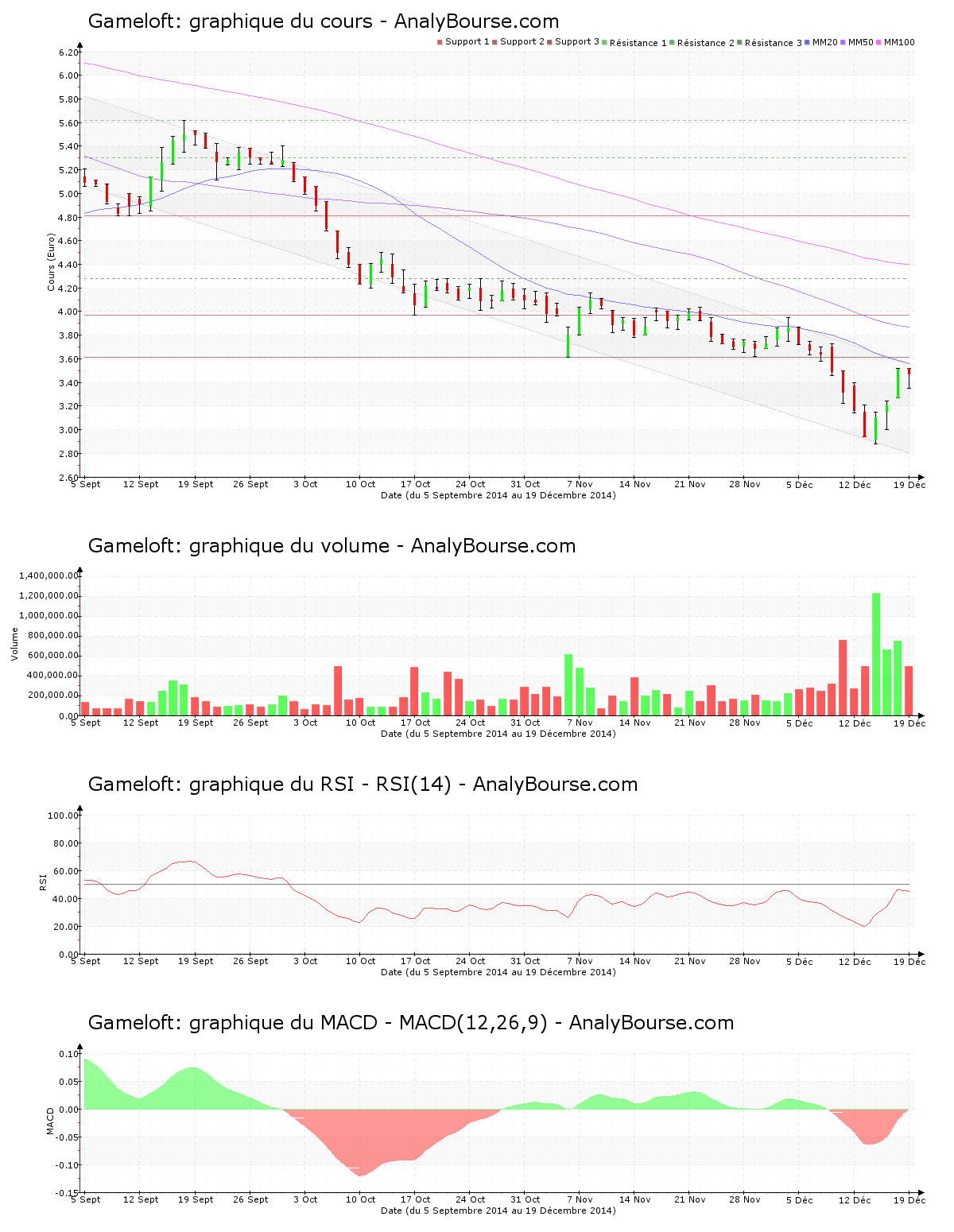This screenshot has width=954, height=1232.
Task: Click the -0.05 MACD axis tick
Action: tap(67, 1137)
